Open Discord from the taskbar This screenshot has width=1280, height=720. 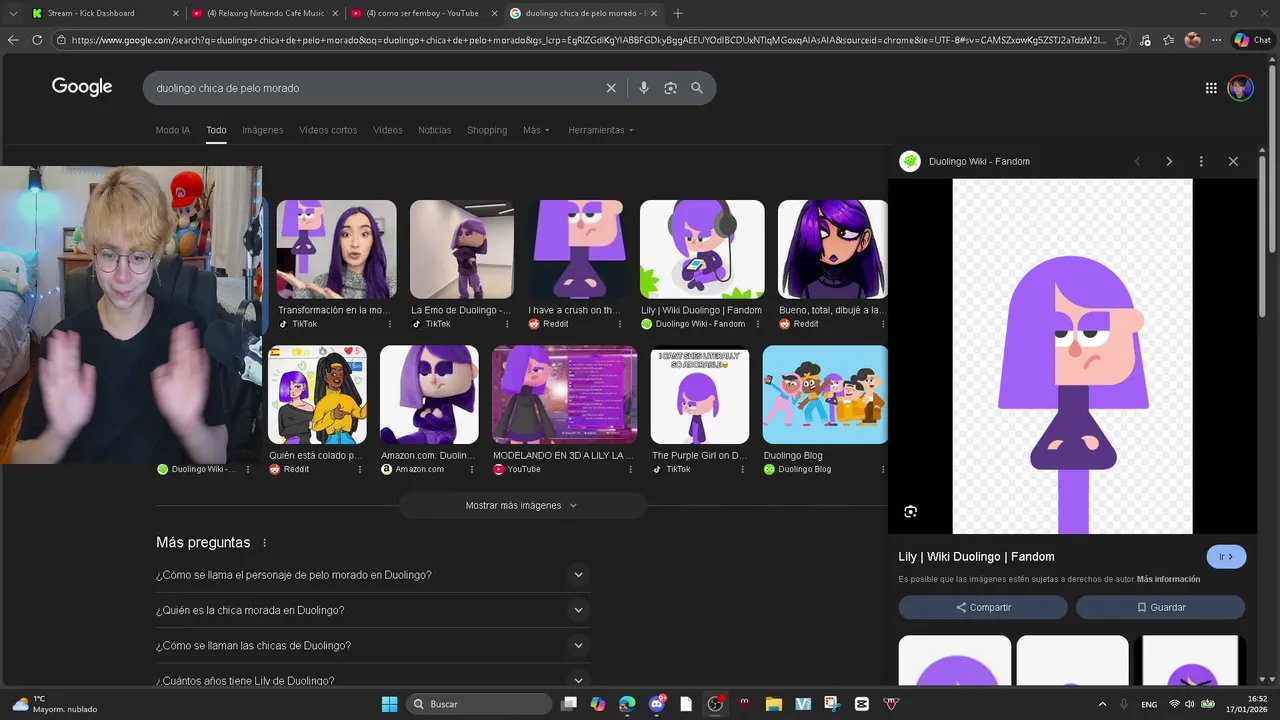(657, 704)
